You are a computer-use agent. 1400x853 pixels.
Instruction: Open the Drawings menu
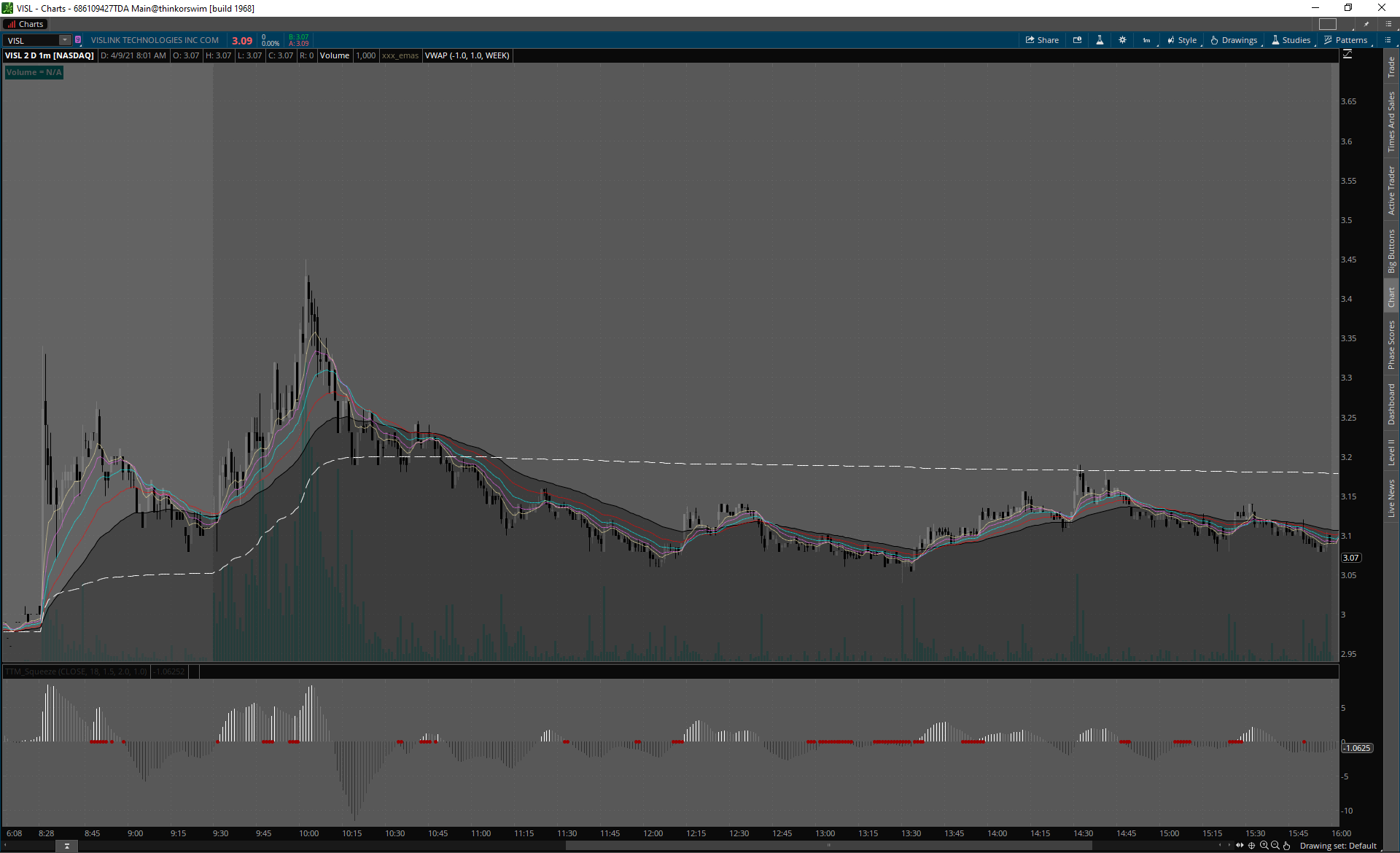coord(1234,40)
